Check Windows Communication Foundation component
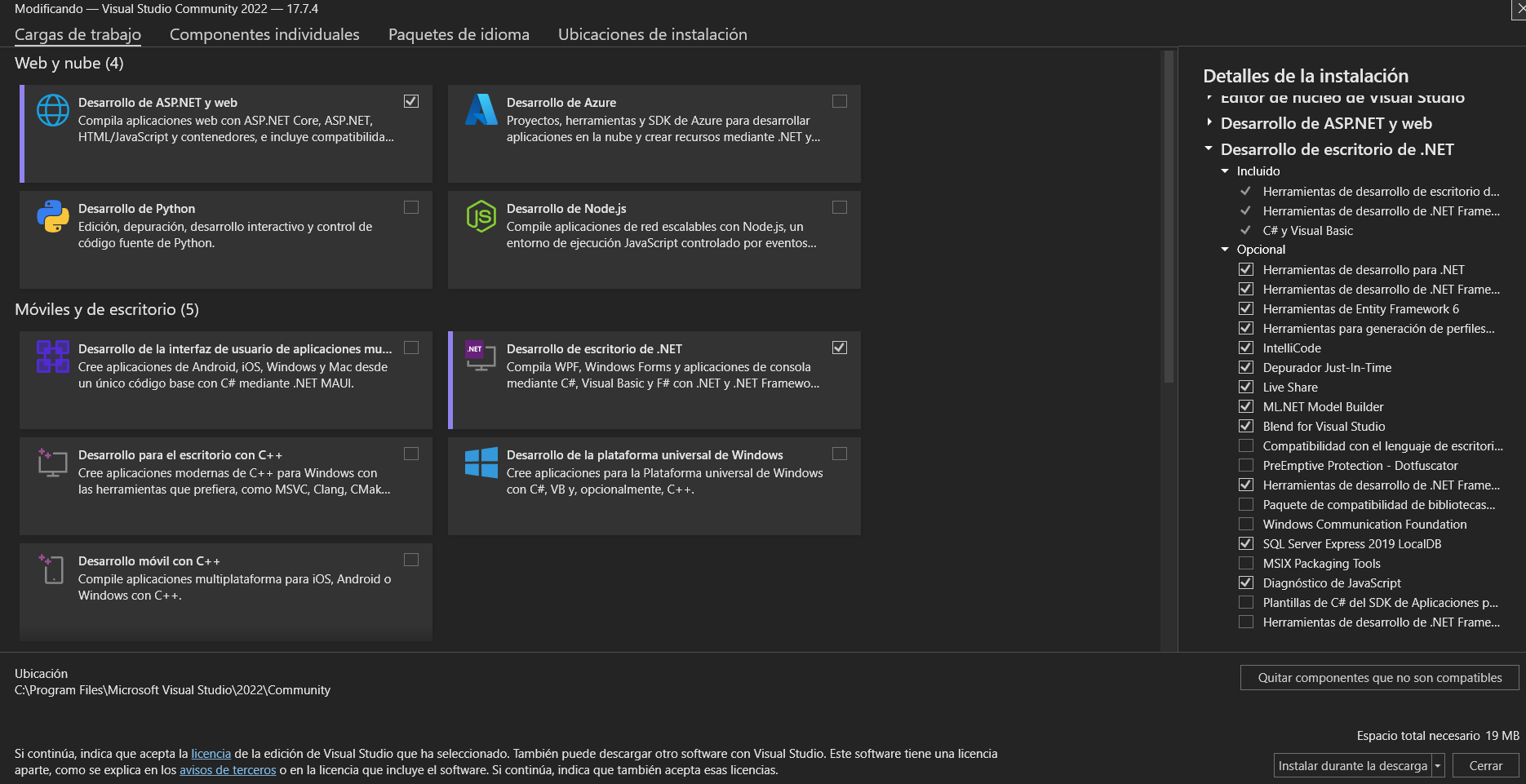The width and height of the screenshot is (1526, 784). pos(1246,524)
